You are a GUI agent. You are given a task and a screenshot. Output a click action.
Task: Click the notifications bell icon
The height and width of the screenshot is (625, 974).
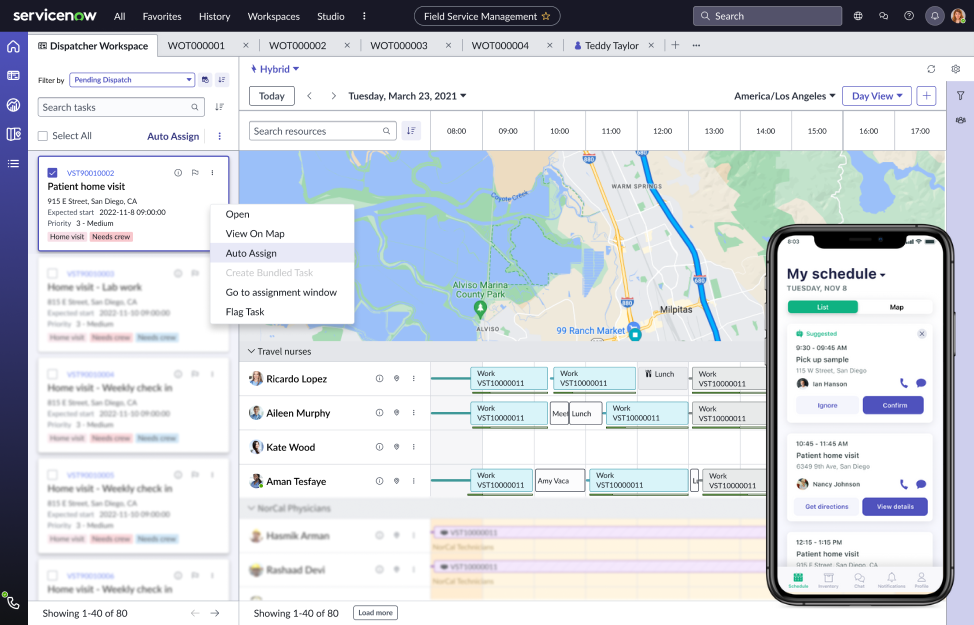[x=934, y=16]
